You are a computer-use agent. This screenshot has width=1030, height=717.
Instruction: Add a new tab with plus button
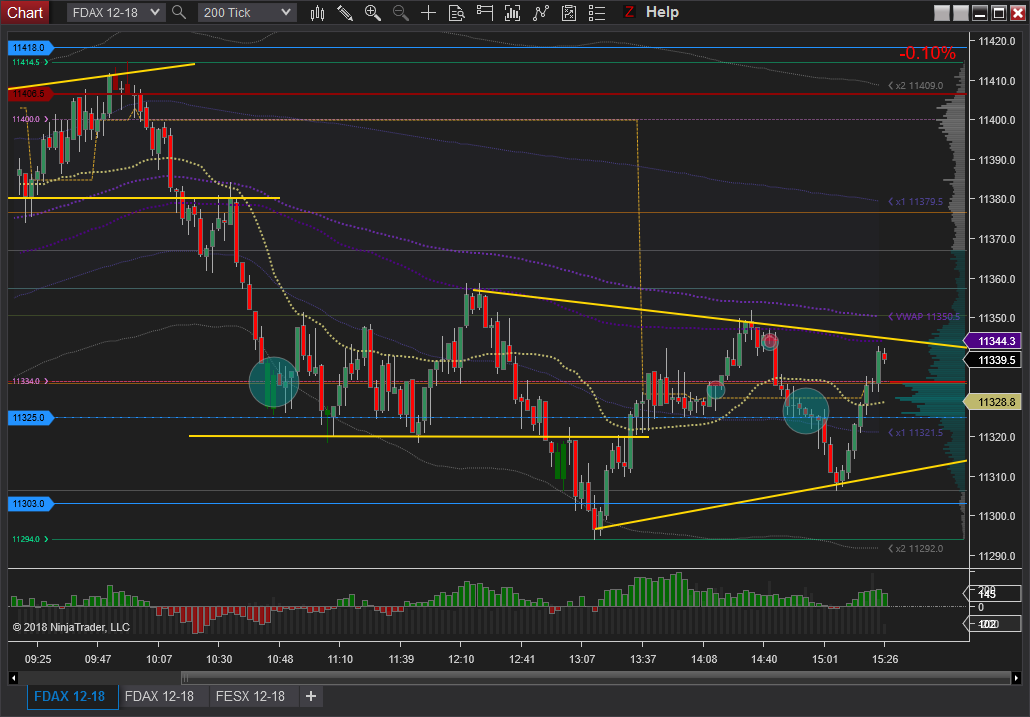coord(311,696)
